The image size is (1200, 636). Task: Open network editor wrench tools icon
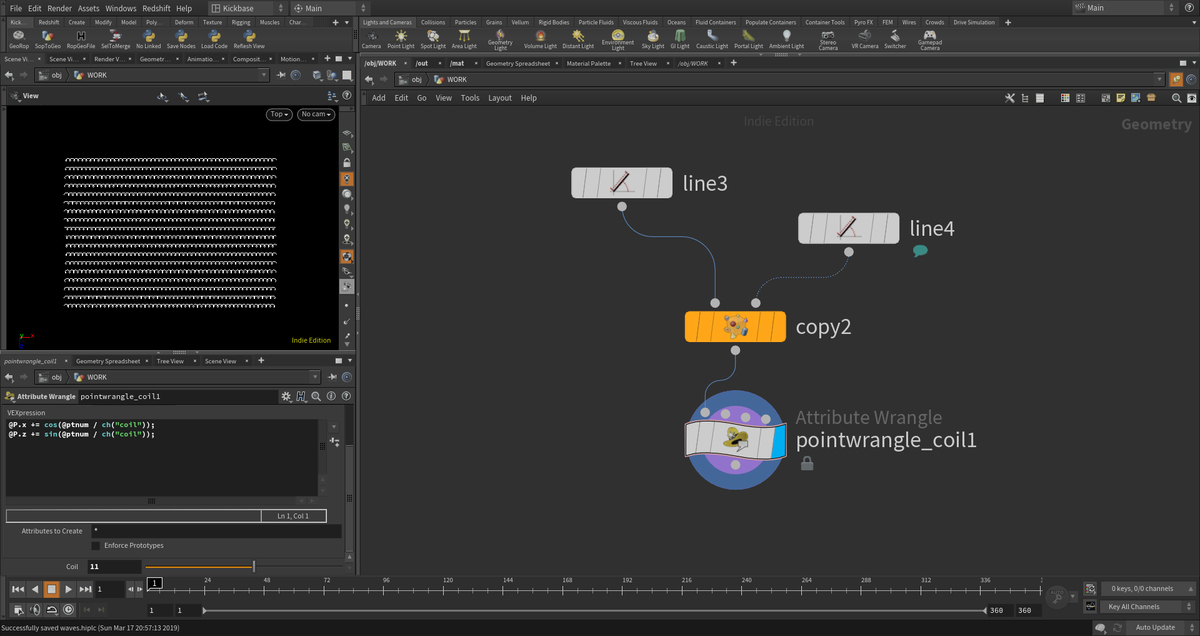(1010, 97)
